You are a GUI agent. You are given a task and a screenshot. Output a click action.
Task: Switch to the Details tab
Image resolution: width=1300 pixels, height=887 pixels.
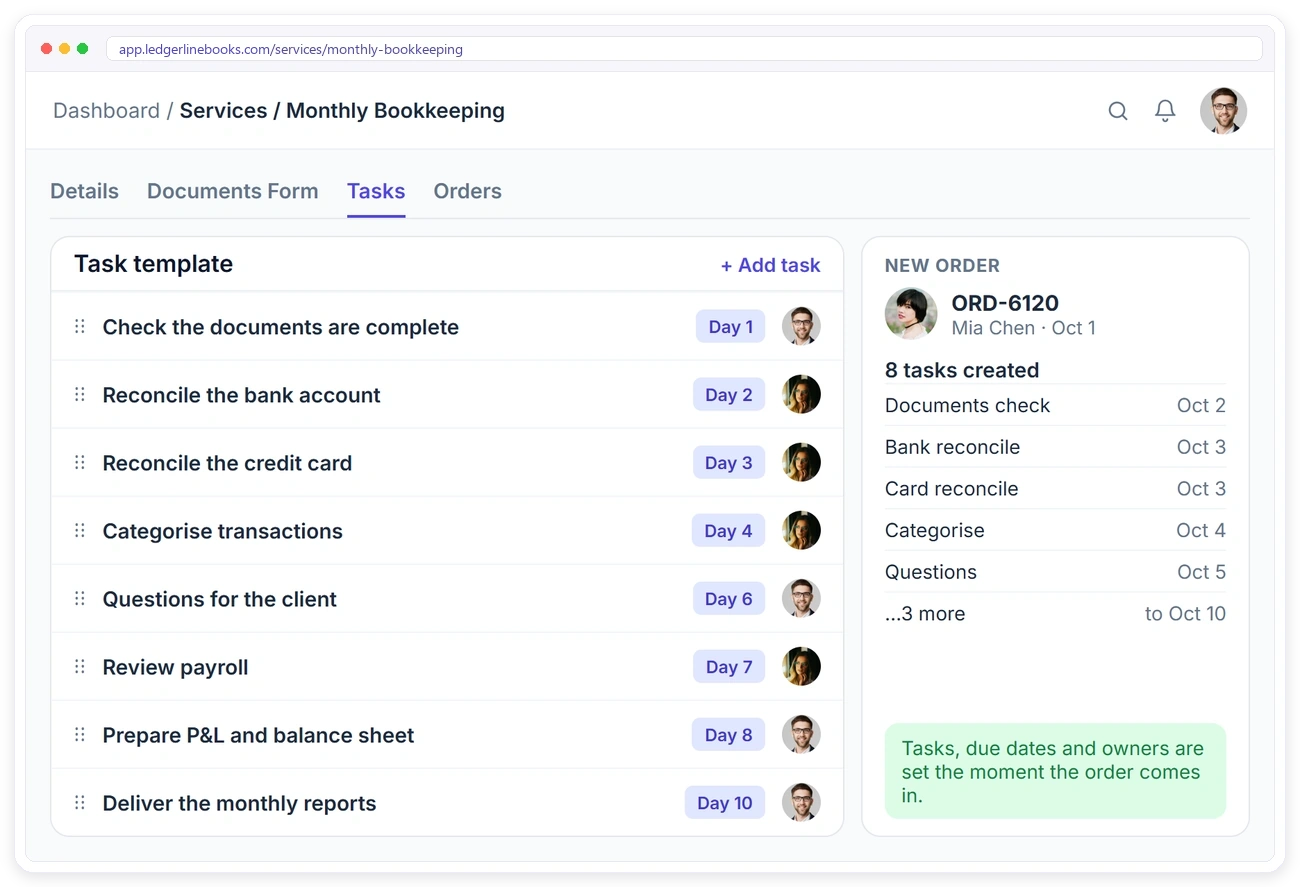(85, 191)
